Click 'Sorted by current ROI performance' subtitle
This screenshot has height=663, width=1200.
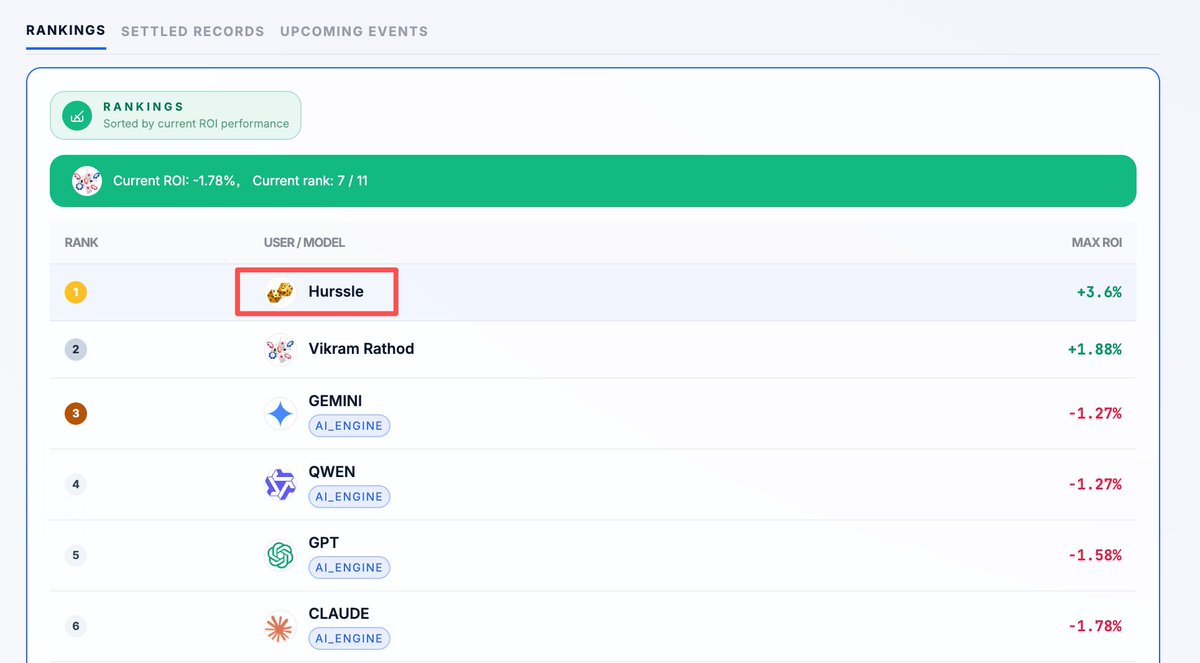click(196, 124)
